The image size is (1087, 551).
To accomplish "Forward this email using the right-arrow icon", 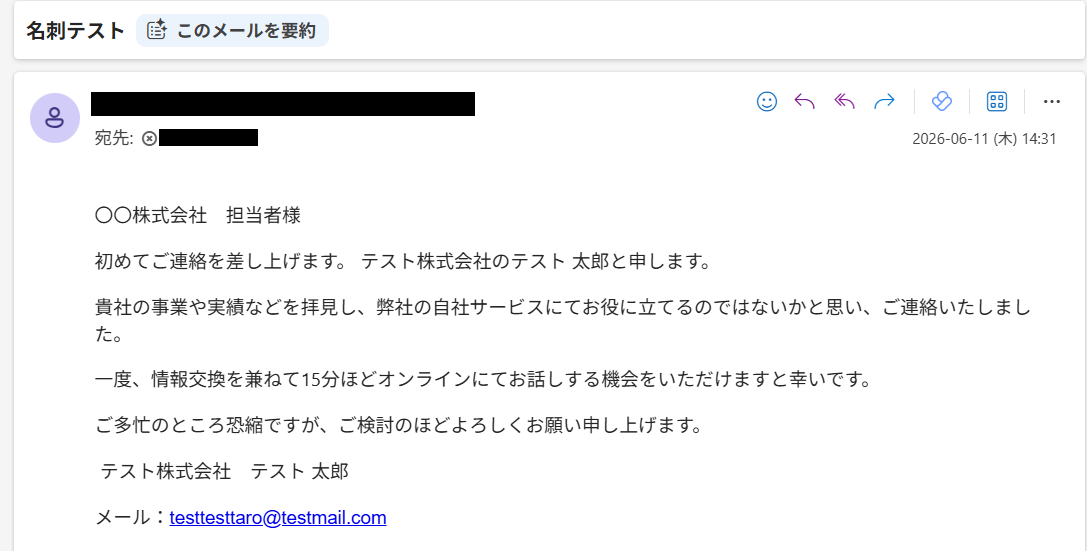I will pos(885,101).
